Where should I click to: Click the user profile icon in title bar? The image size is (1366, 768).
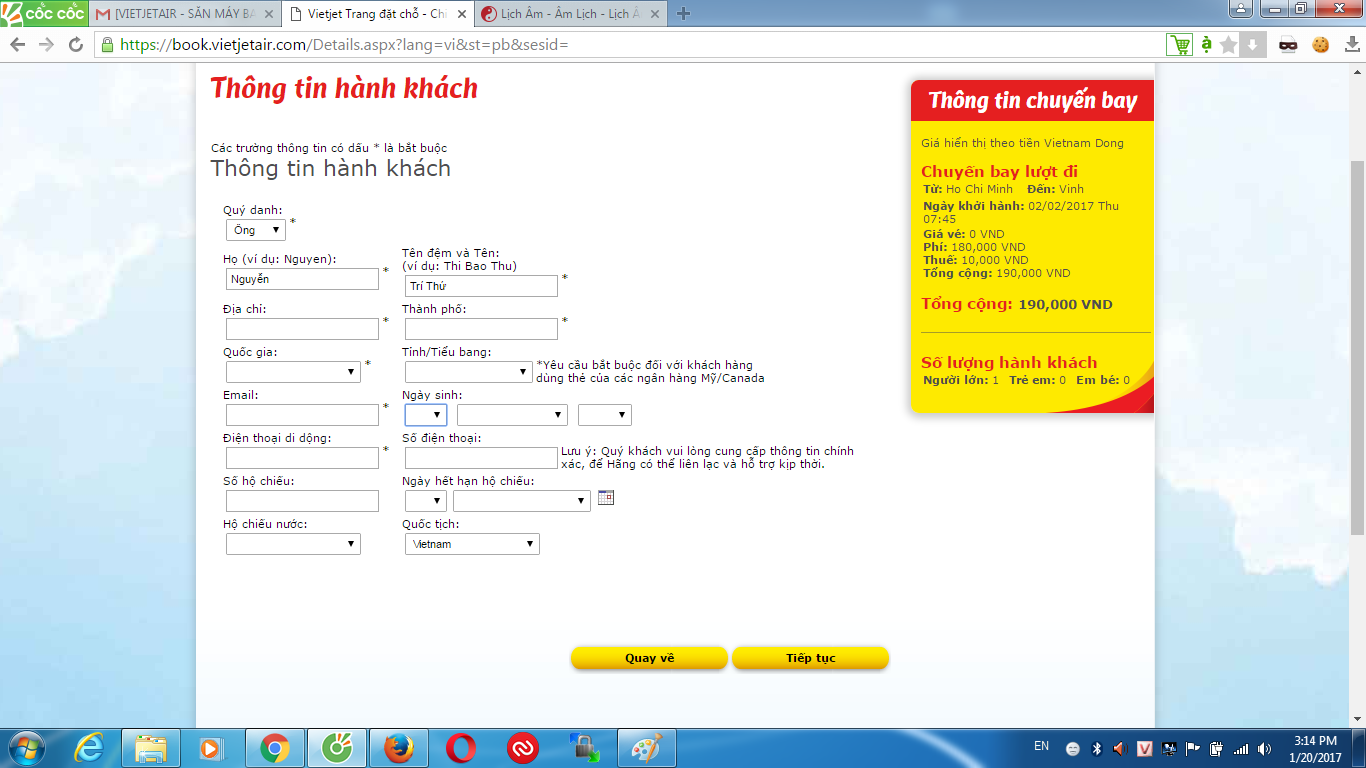1243,9
